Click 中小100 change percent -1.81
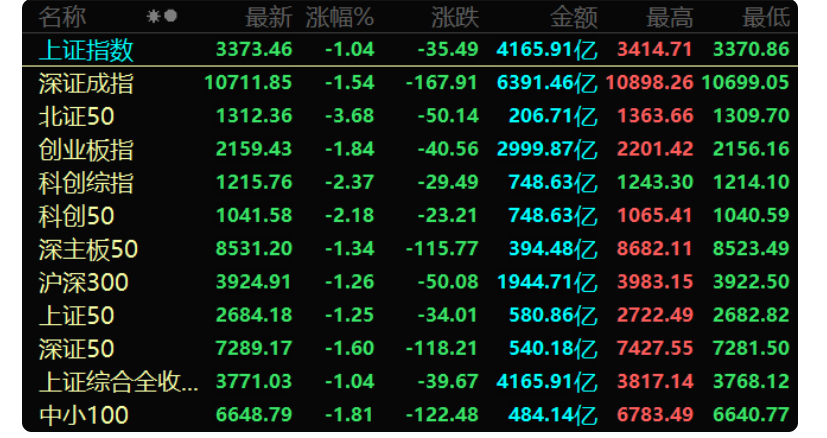This screenshot has width=827, height=438. click(x=350, y=415)
